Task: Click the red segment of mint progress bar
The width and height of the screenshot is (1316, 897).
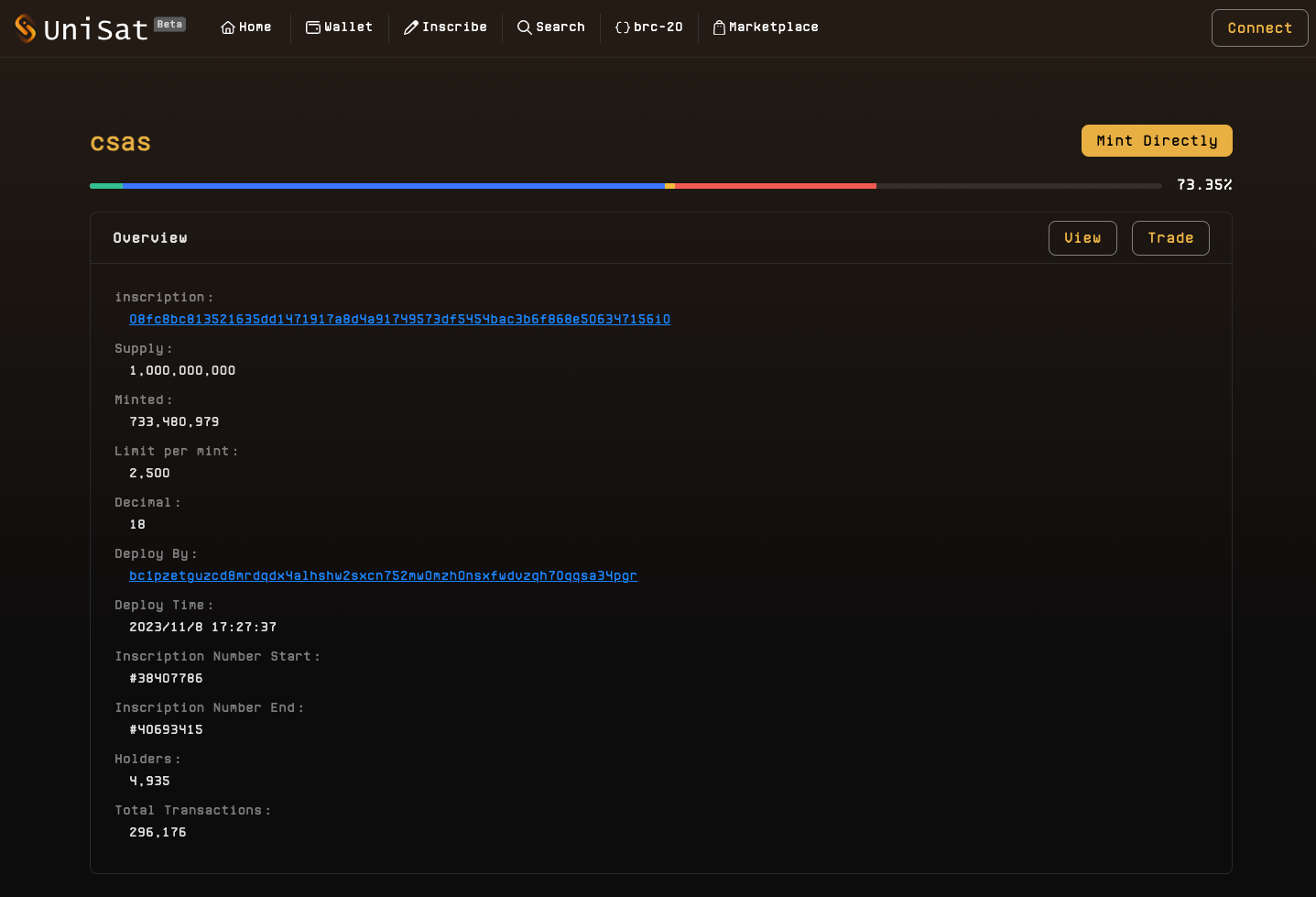Action: click(x=775, y=186)
